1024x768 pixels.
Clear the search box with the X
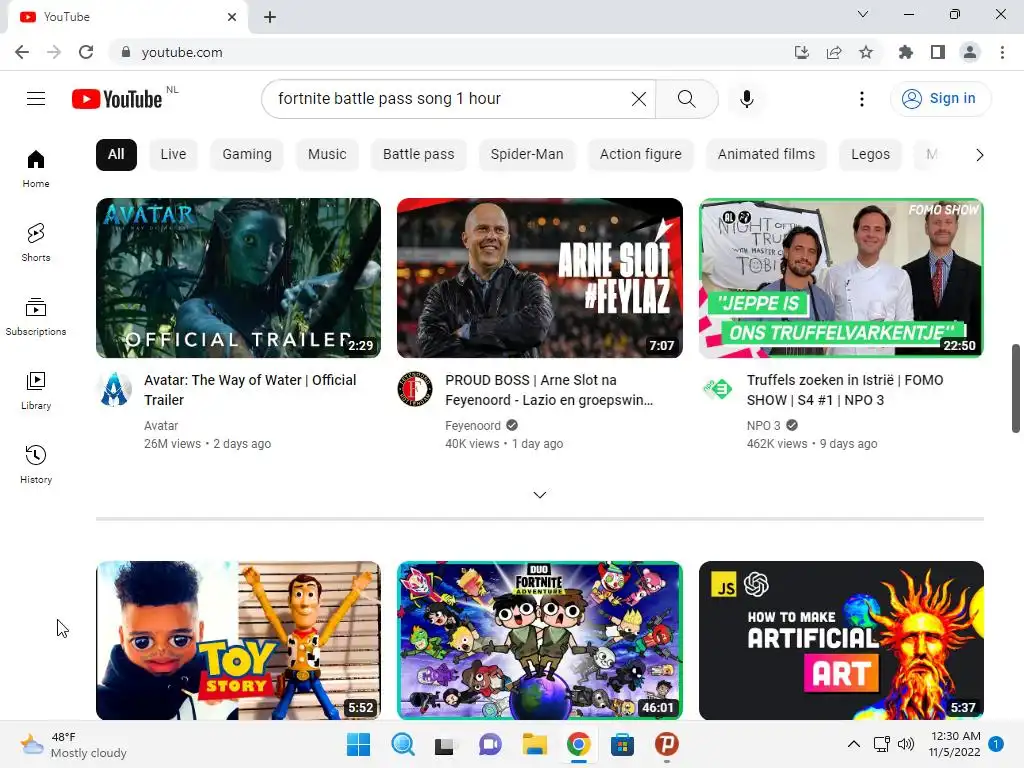click(639, 99)
